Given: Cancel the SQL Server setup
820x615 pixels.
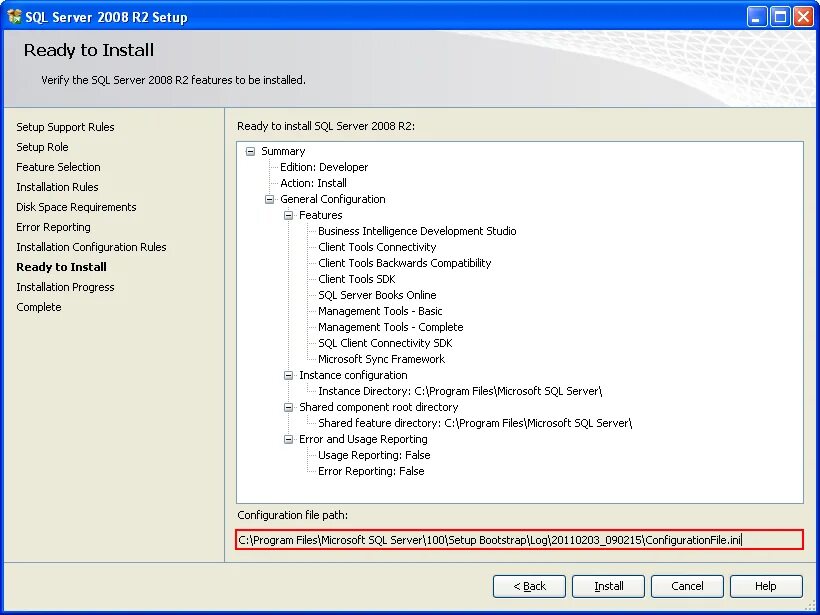Looking at the screenshot, I should pyautogui.click(x=687, y=586).
